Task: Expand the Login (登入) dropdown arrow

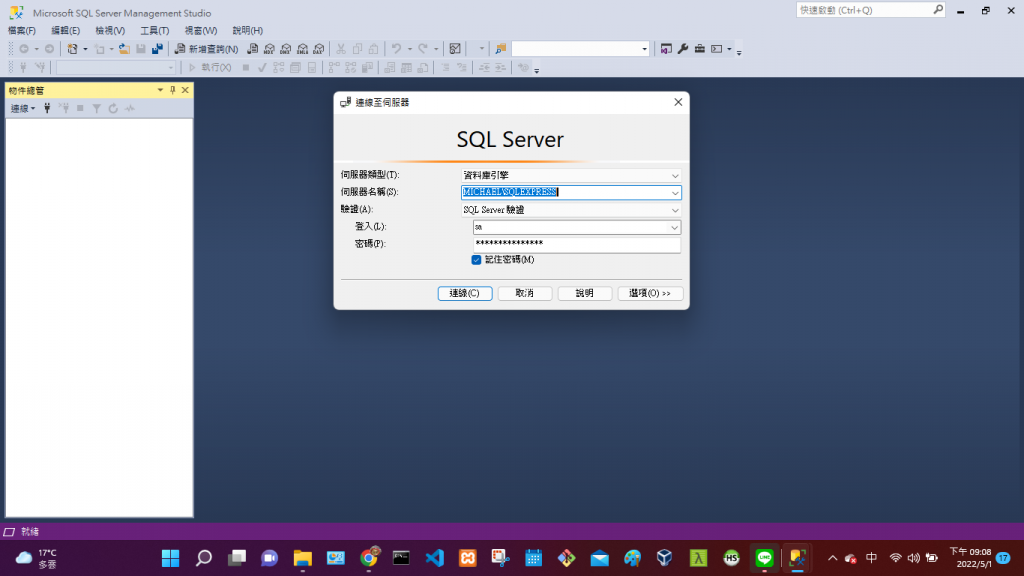Action: click(675, 227)
